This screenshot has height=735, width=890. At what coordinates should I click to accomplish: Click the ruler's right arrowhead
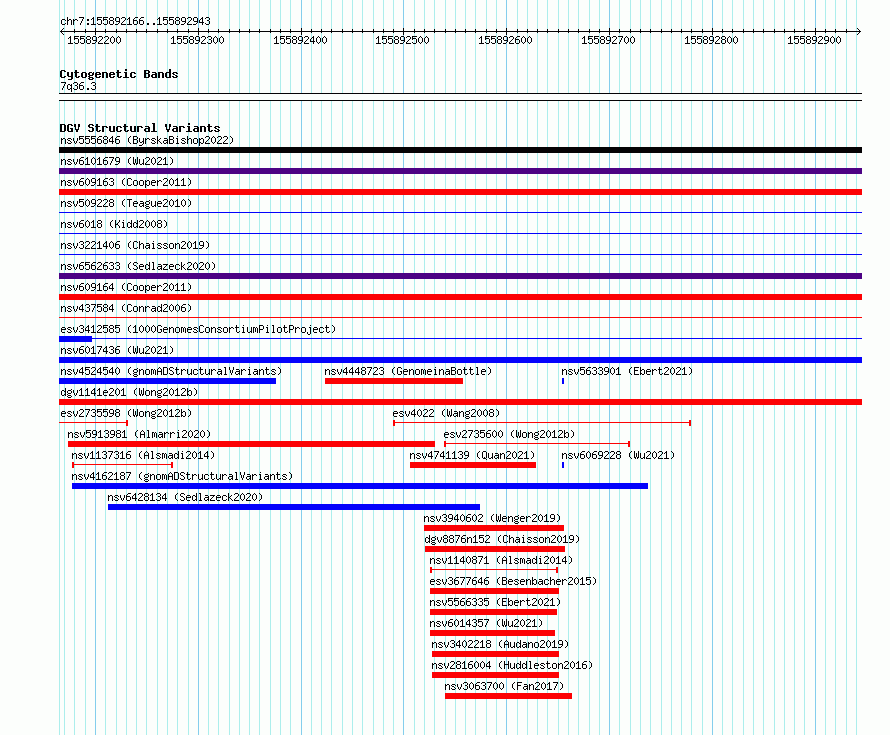coord(859,32)
